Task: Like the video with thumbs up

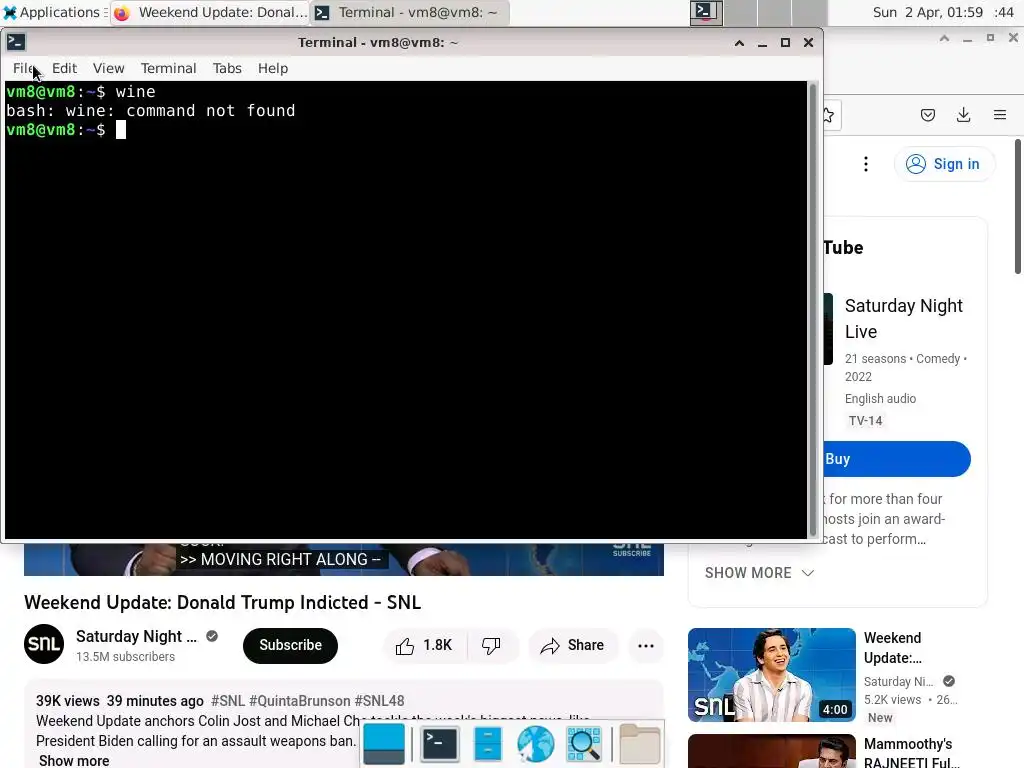Action: (424, 645)
